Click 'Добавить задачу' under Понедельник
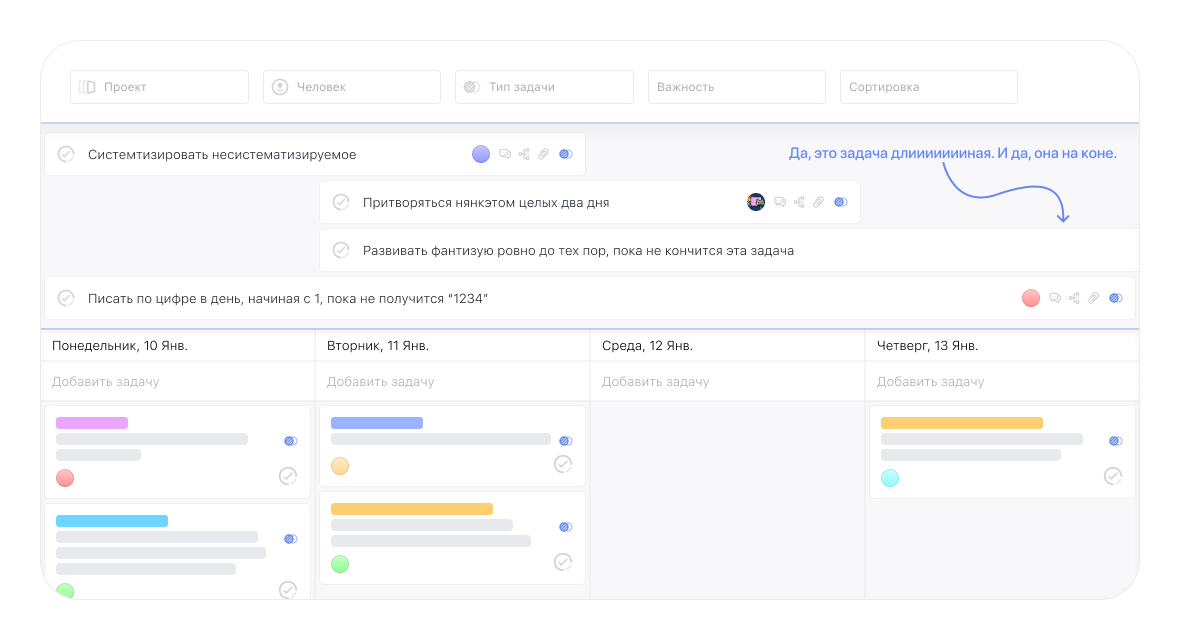Image resolution: width=1180 pixels, height=640 pixels. tap(106, 381)
